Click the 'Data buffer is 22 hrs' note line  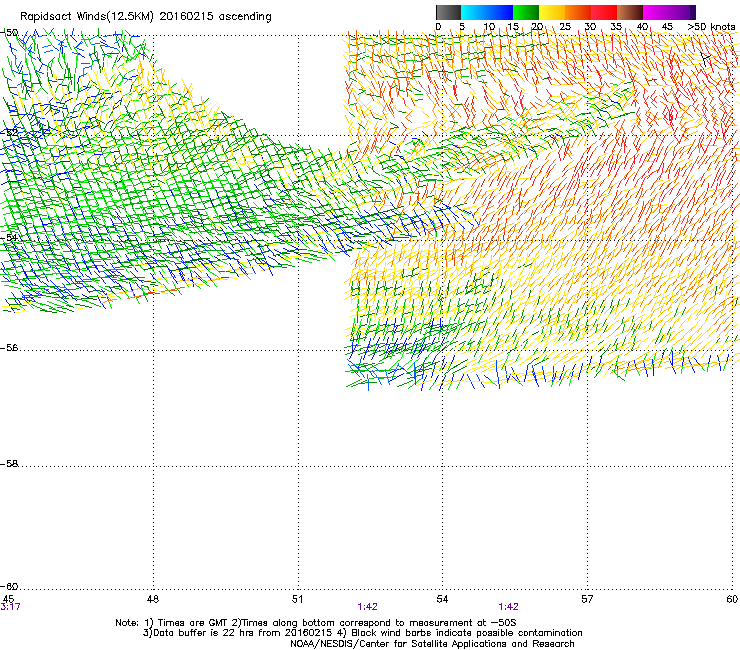point(362,633)
